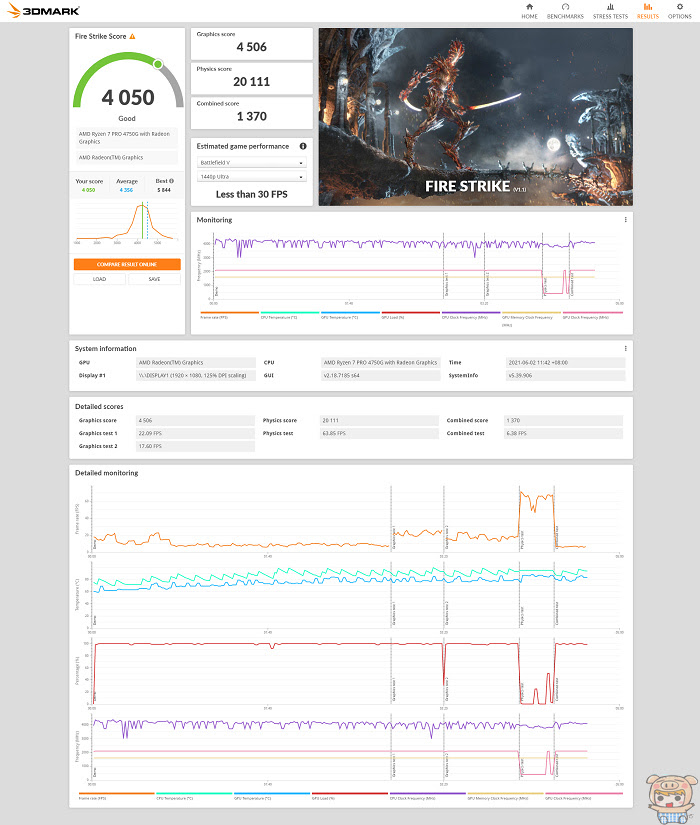Open Stress Tests from the top bar
The width and height of the screenshot is (700, 825).
(x=610, y=11)
